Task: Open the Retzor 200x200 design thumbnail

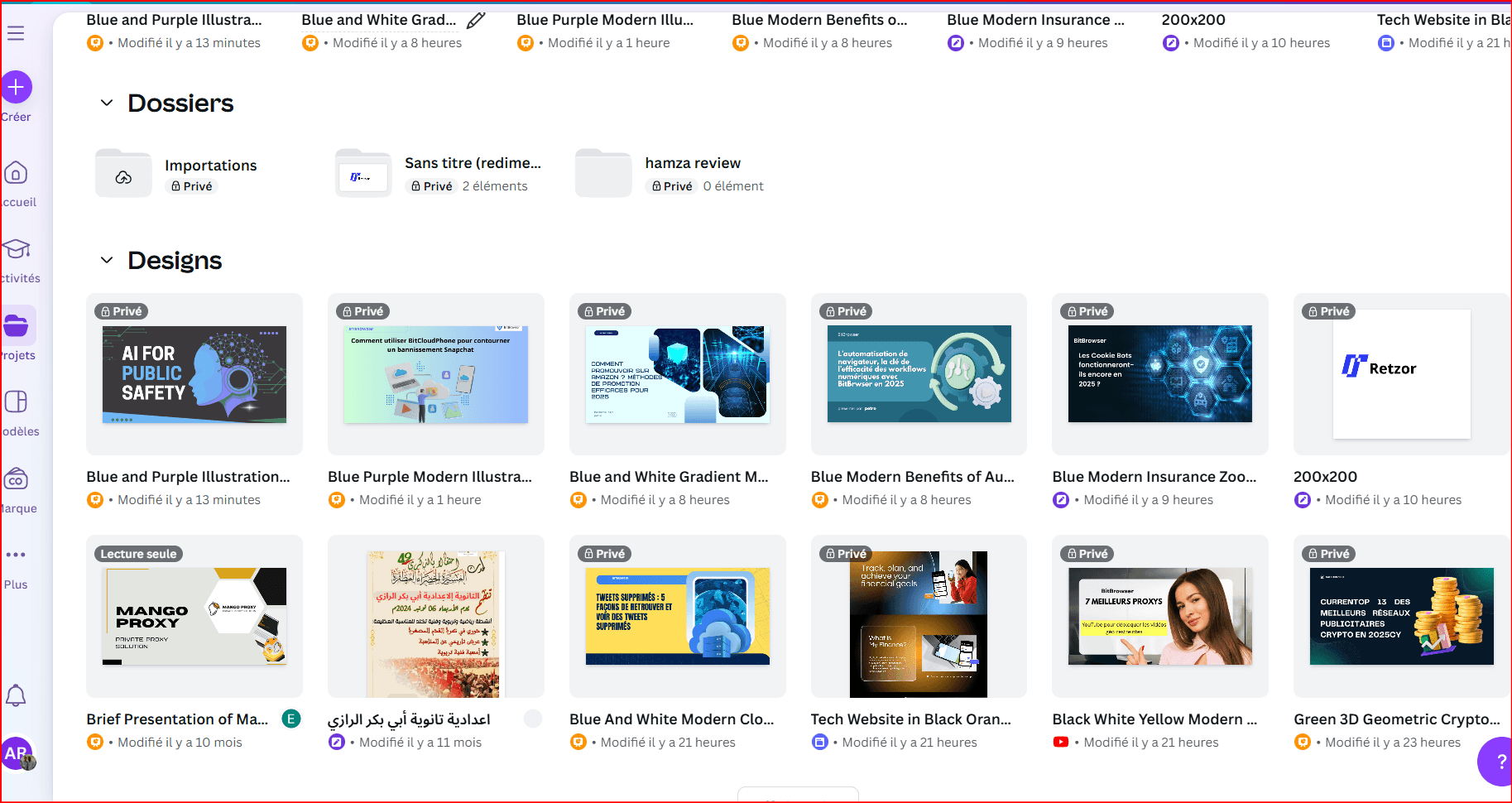Action: coord(1401,374)
